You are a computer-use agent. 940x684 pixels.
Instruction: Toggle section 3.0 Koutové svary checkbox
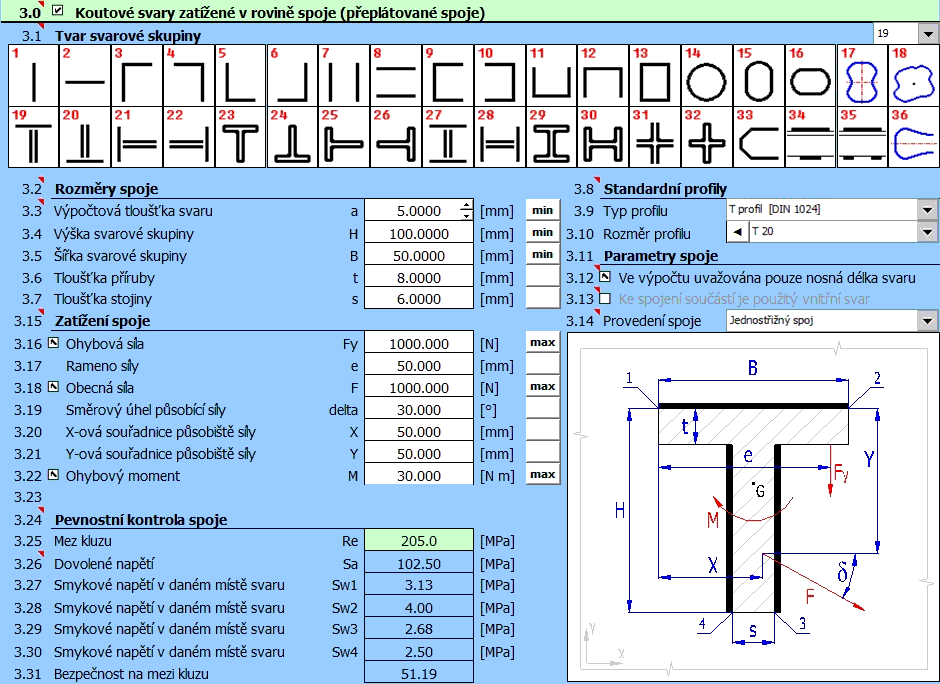coord(58,12)
